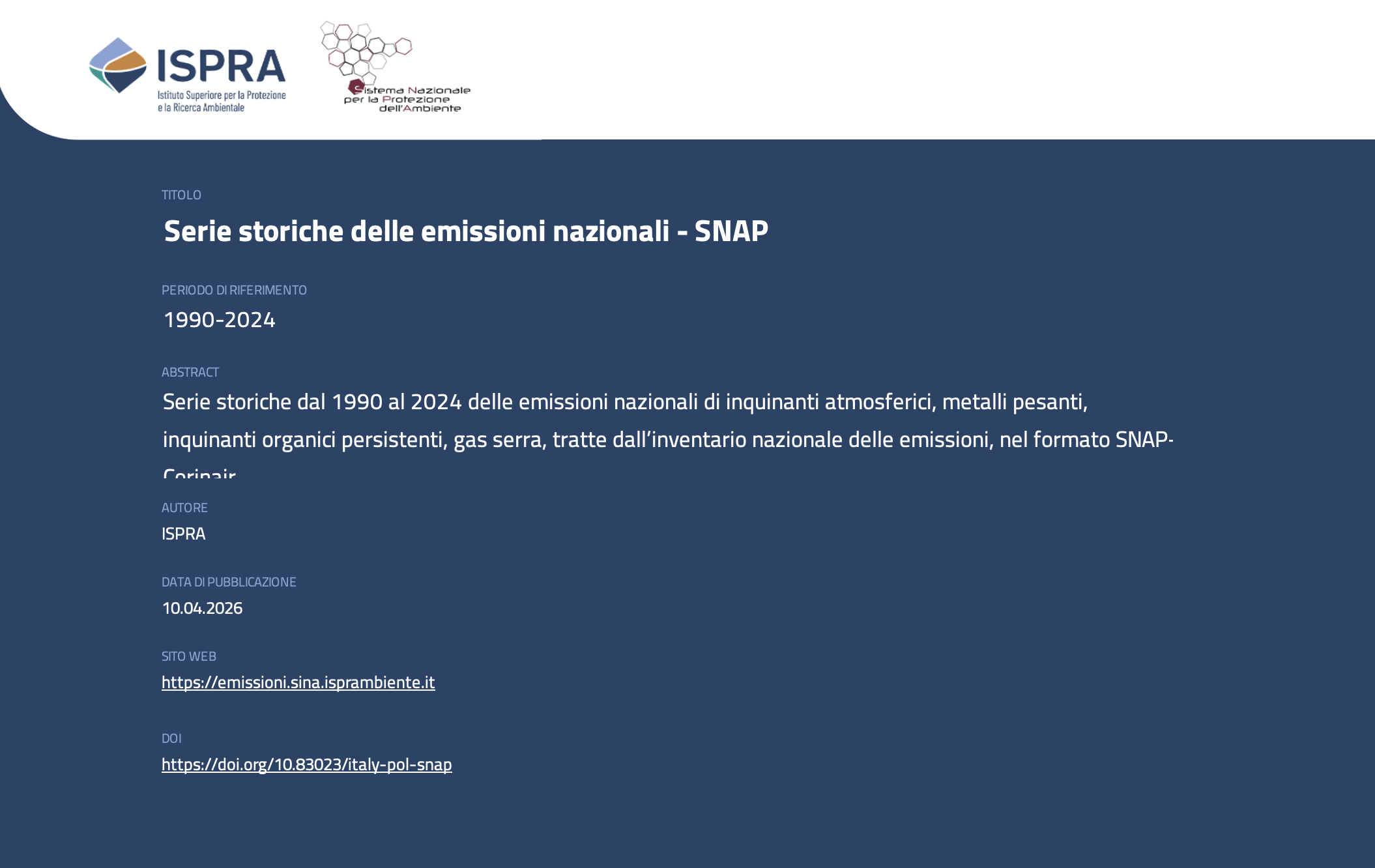Click the 1990-2024 reference period value

point(219,320)
